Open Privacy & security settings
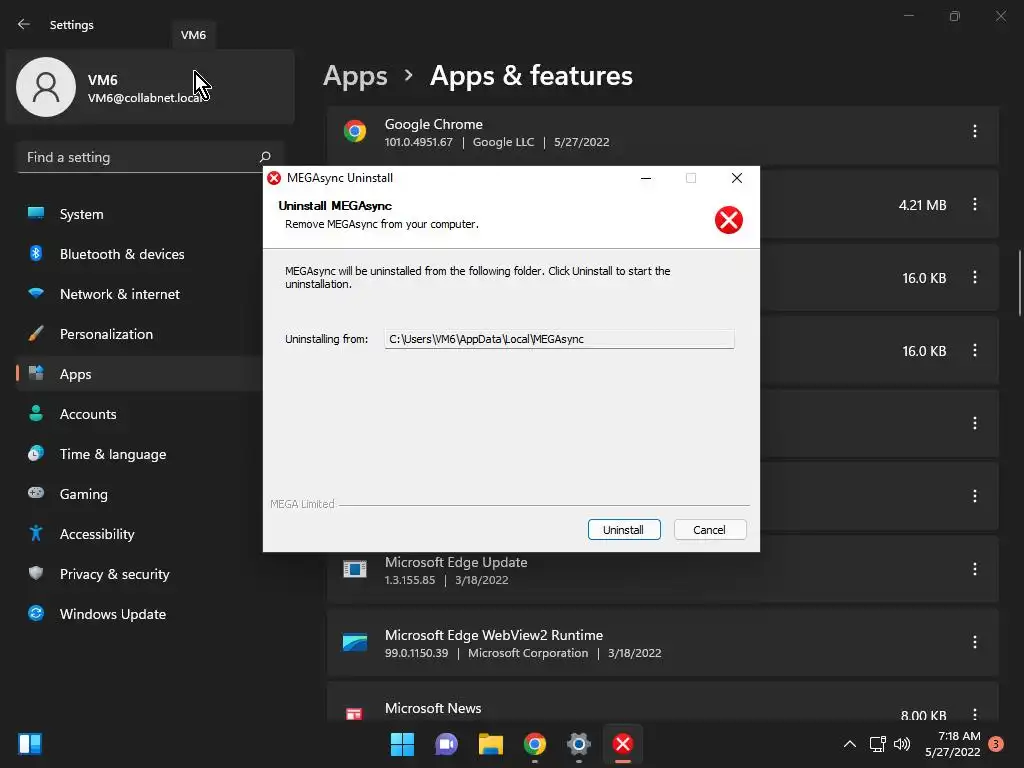The image size is (1024, 768). pyautogui.click(x=139, y=574)
